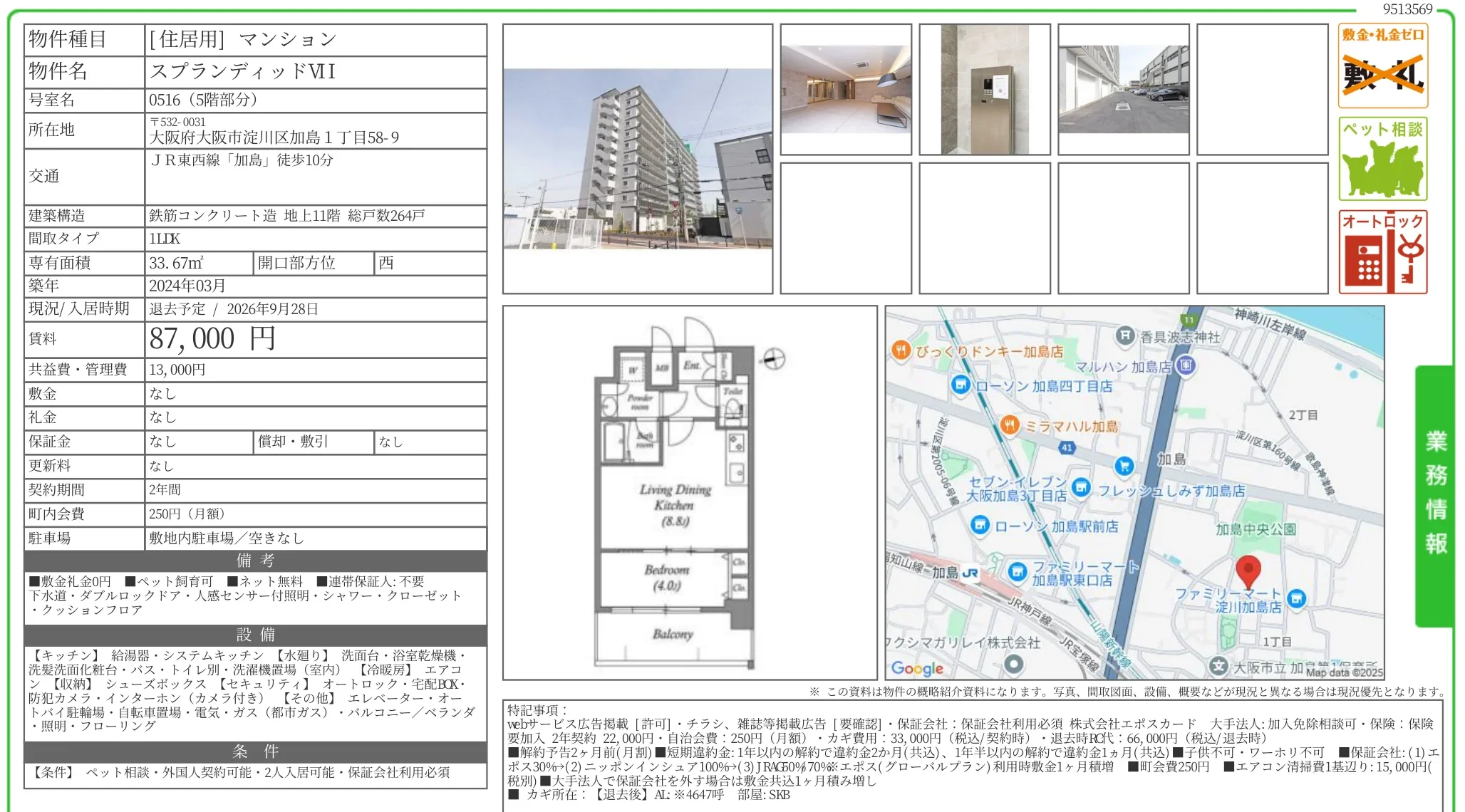The height and width of the screenshot is (812, 1465).
Task: Click セブン-イレブン大阪加島3丁目店 map icon
Action: [1081, 486]
